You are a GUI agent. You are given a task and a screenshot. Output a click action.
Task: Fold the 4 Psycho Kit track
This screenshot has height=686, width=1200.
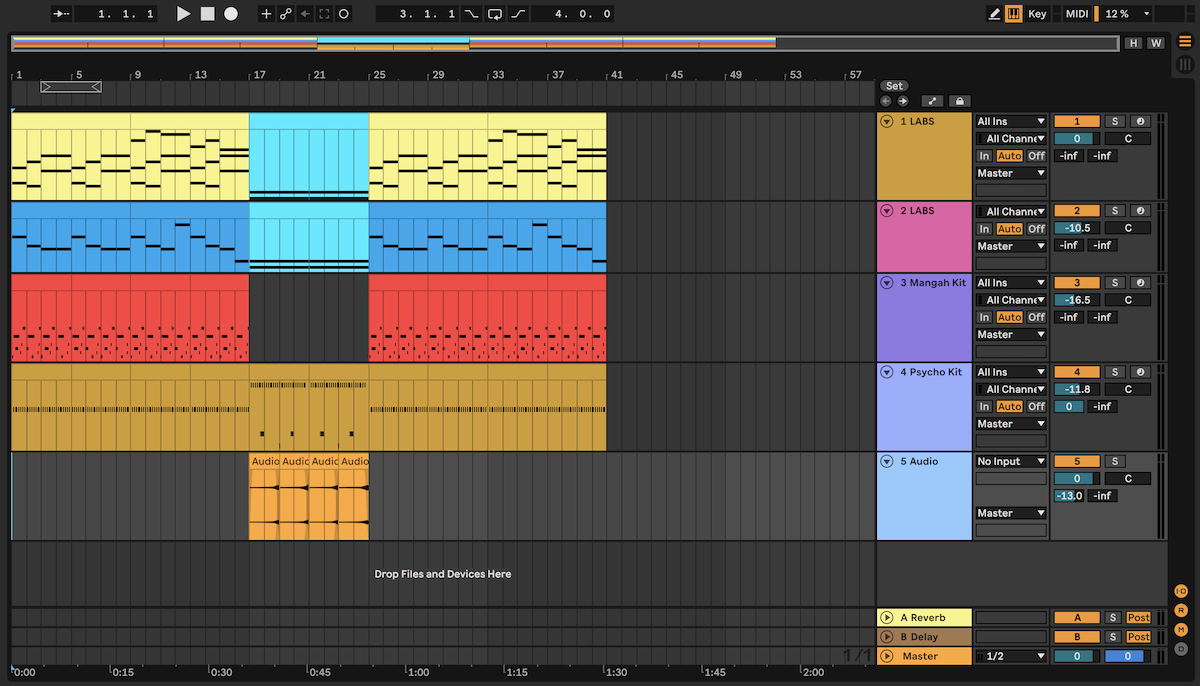(886, 372)
